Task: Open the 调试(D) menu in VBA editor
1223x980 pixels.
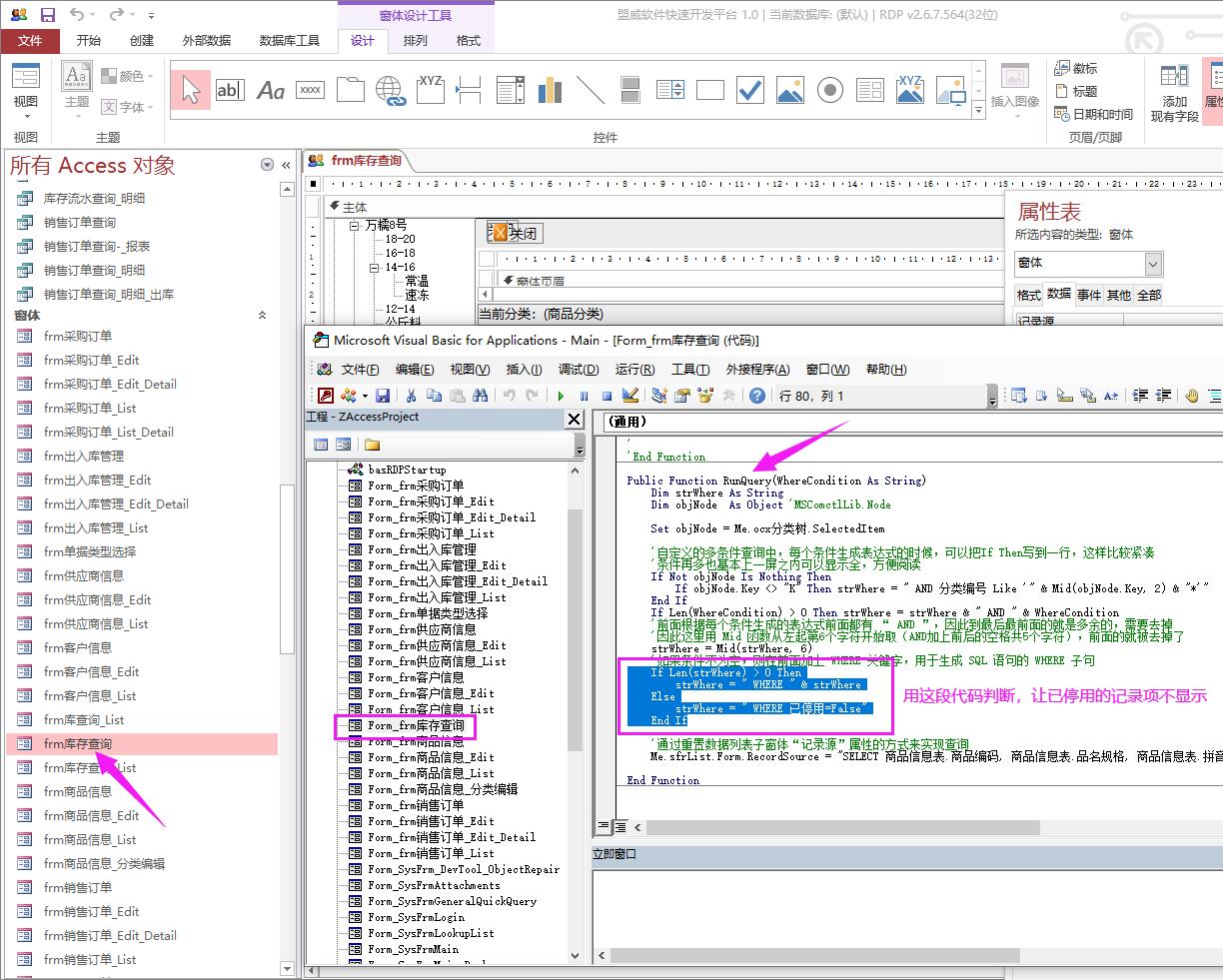Action: [x=579, y=369]
